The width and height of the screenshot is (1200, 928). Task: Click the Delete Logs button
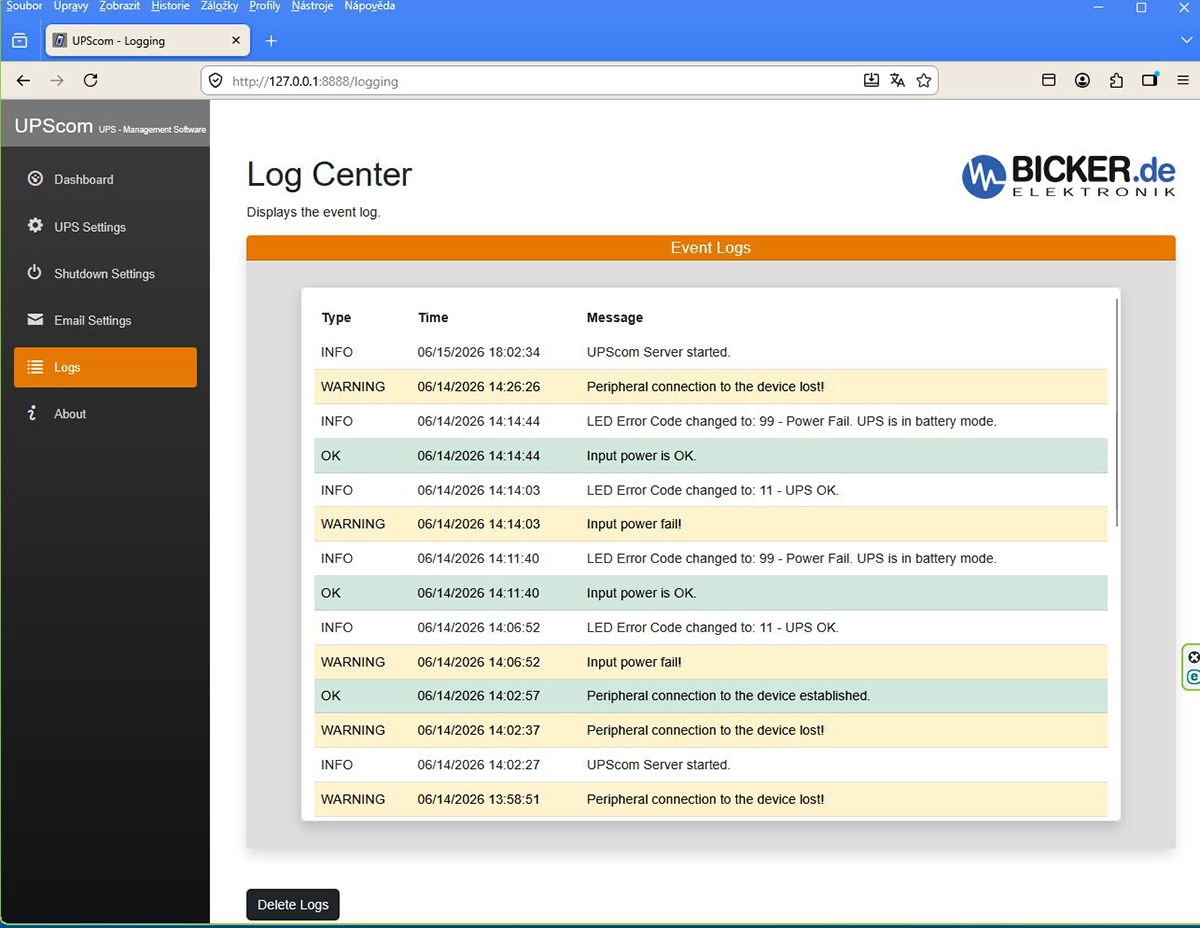pyautogui.click(x=293, y=904)
